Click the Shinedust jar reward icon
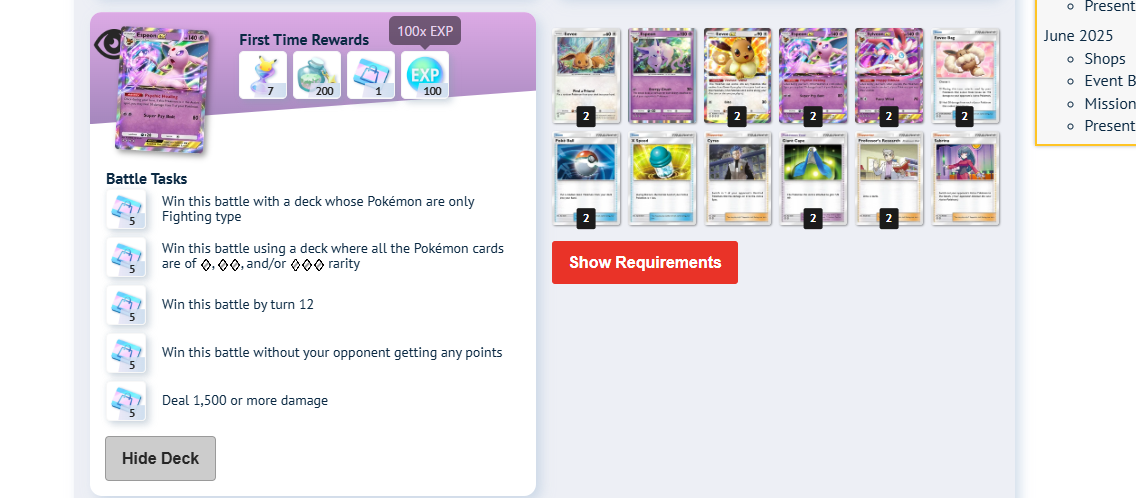 point(317,75)
